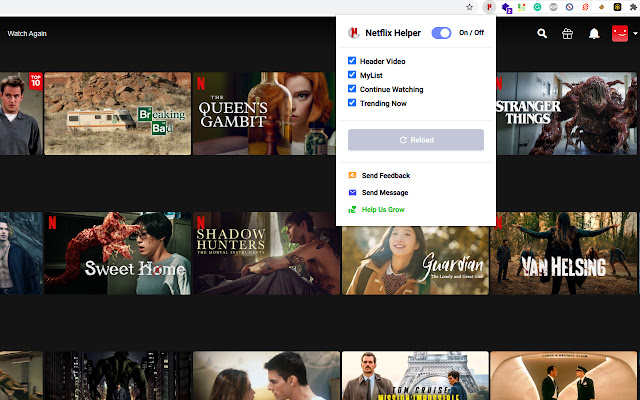
Task: Open the gray circular extension icon
Action: (553, 7)
